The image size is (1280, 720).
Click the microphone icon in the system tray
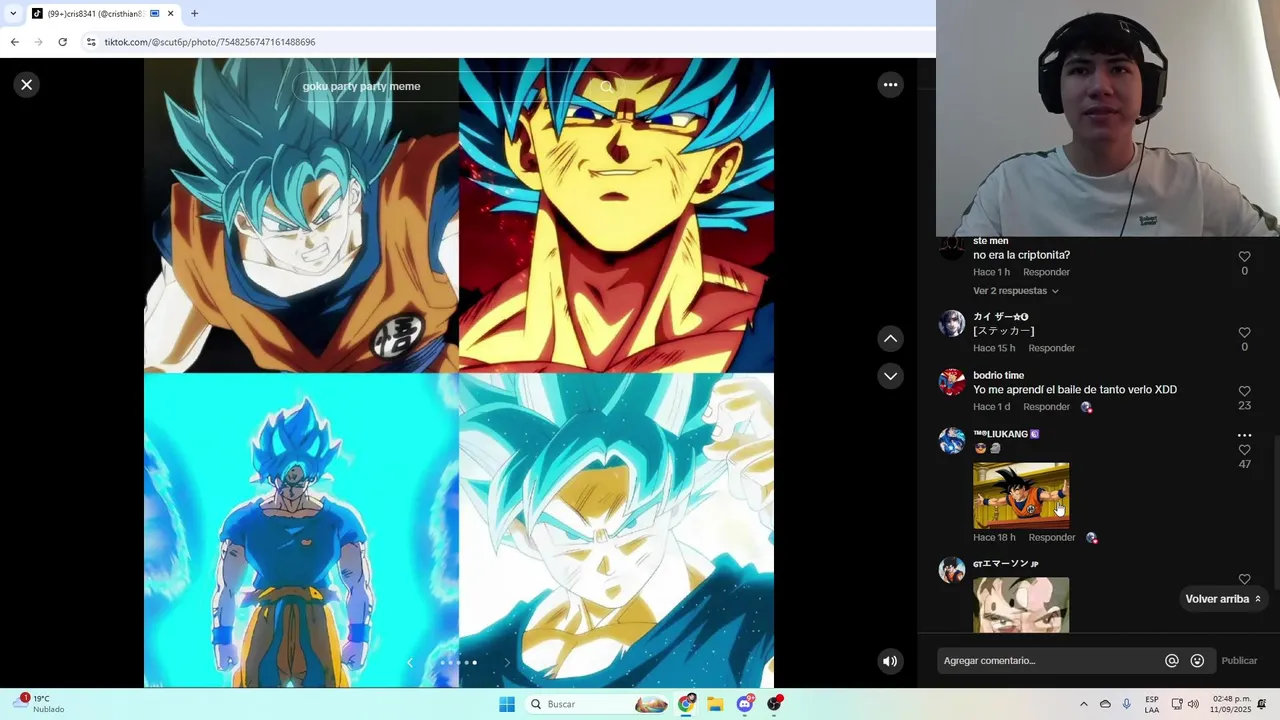pos(1127,704)
